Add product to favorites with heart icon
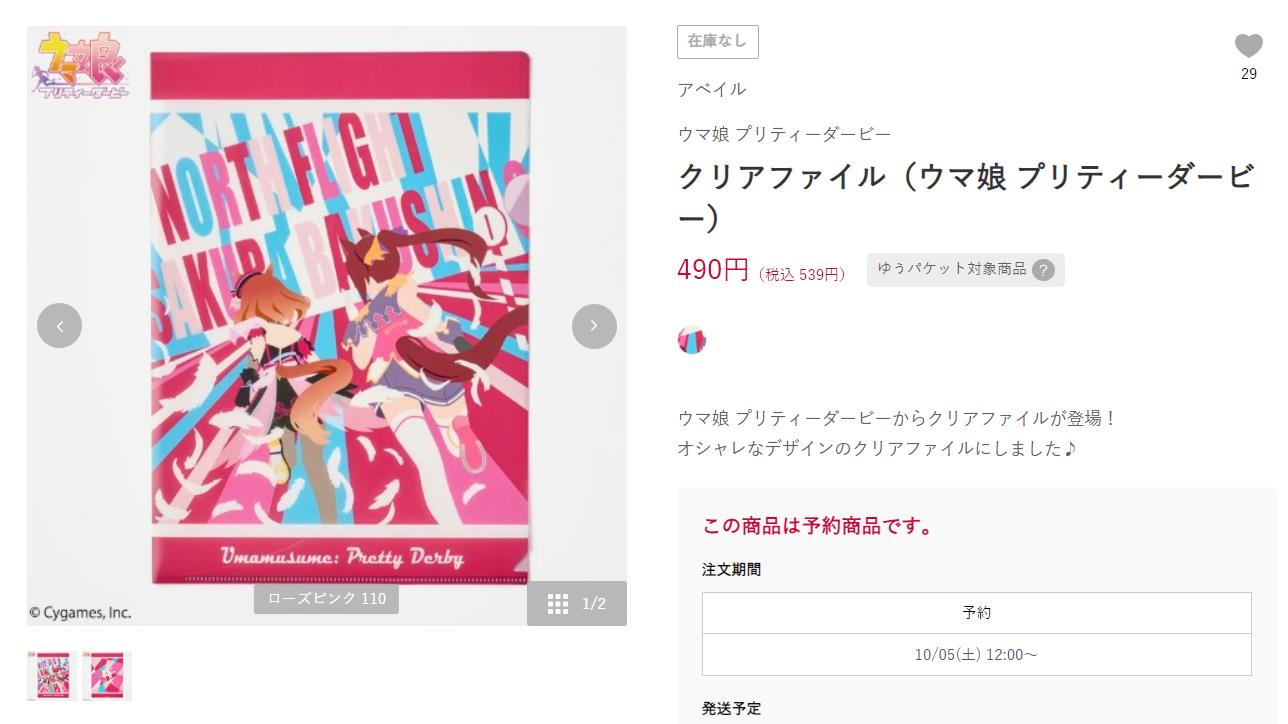The width and height of the screenshot is (1288, 724). click(1248, 46)
